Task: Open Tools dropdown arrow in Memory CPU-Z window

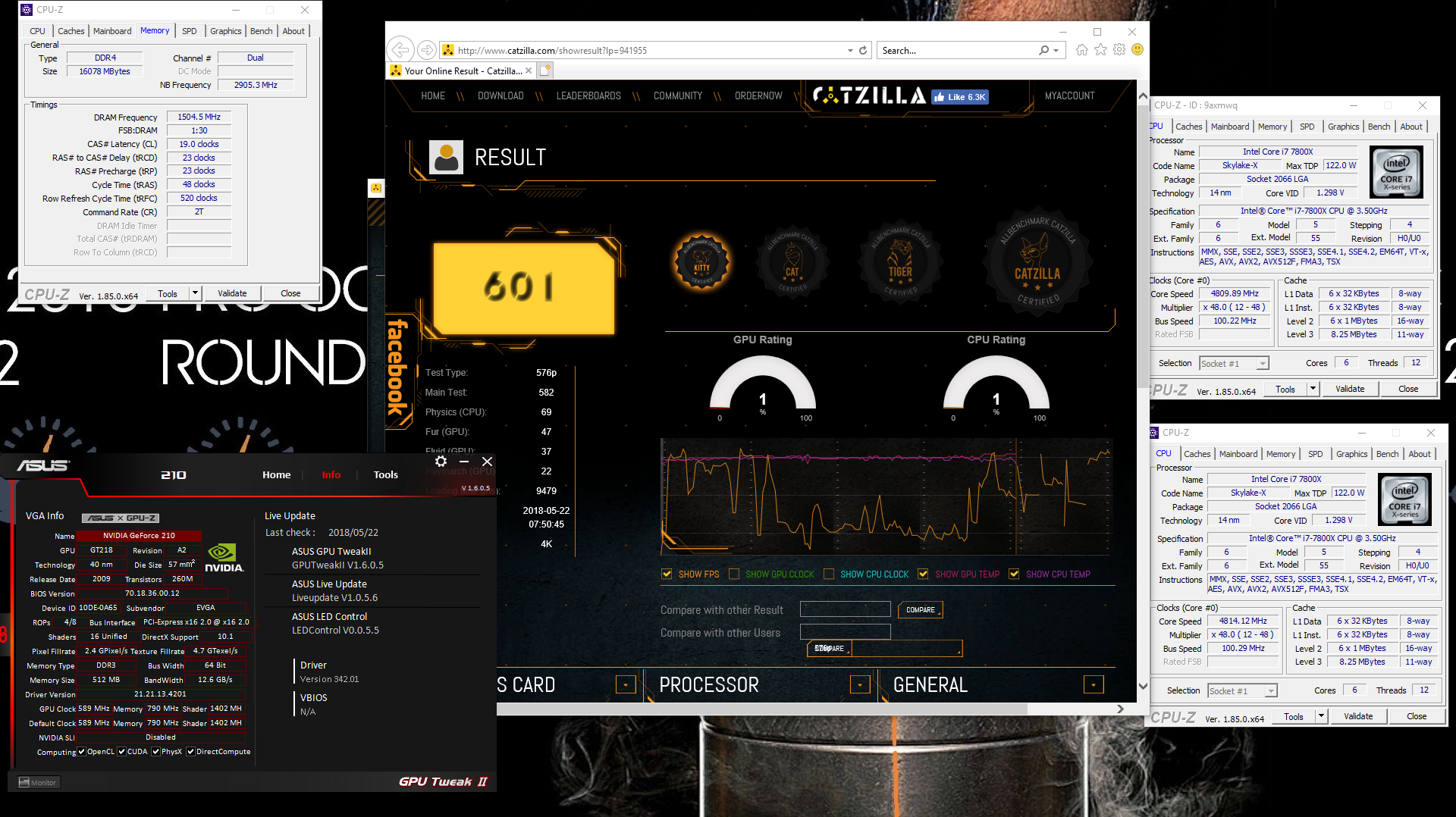Action: [195, 293]
